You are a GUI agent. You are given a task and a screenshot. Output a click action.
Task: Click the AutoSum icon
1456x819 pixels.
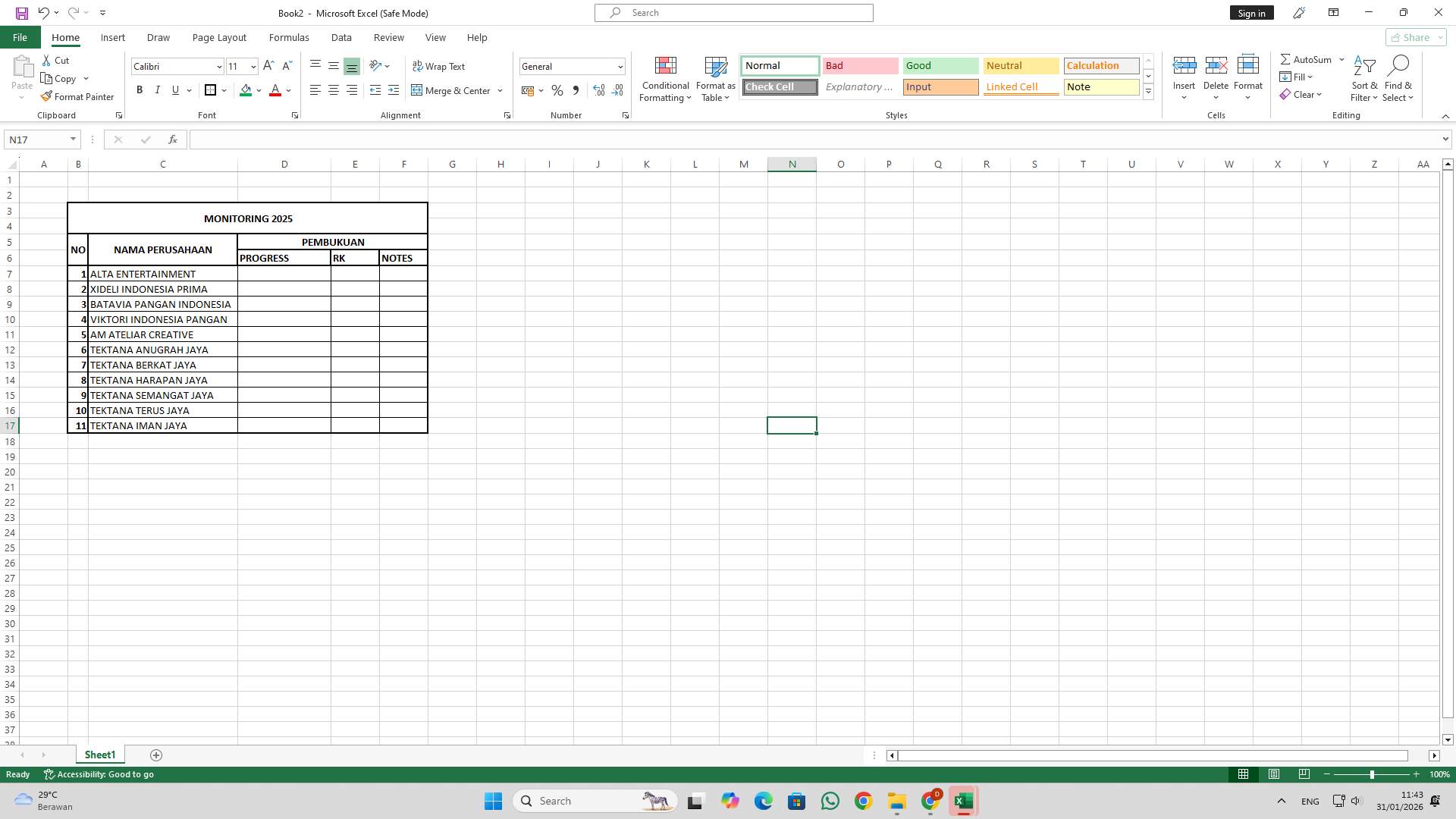click(1308, 58)
